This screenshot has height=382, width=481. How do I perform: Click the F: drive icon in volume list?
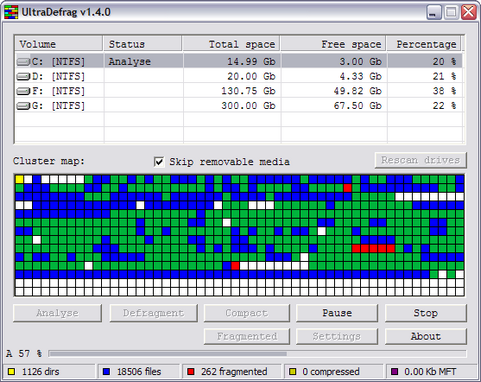[23, 91]
